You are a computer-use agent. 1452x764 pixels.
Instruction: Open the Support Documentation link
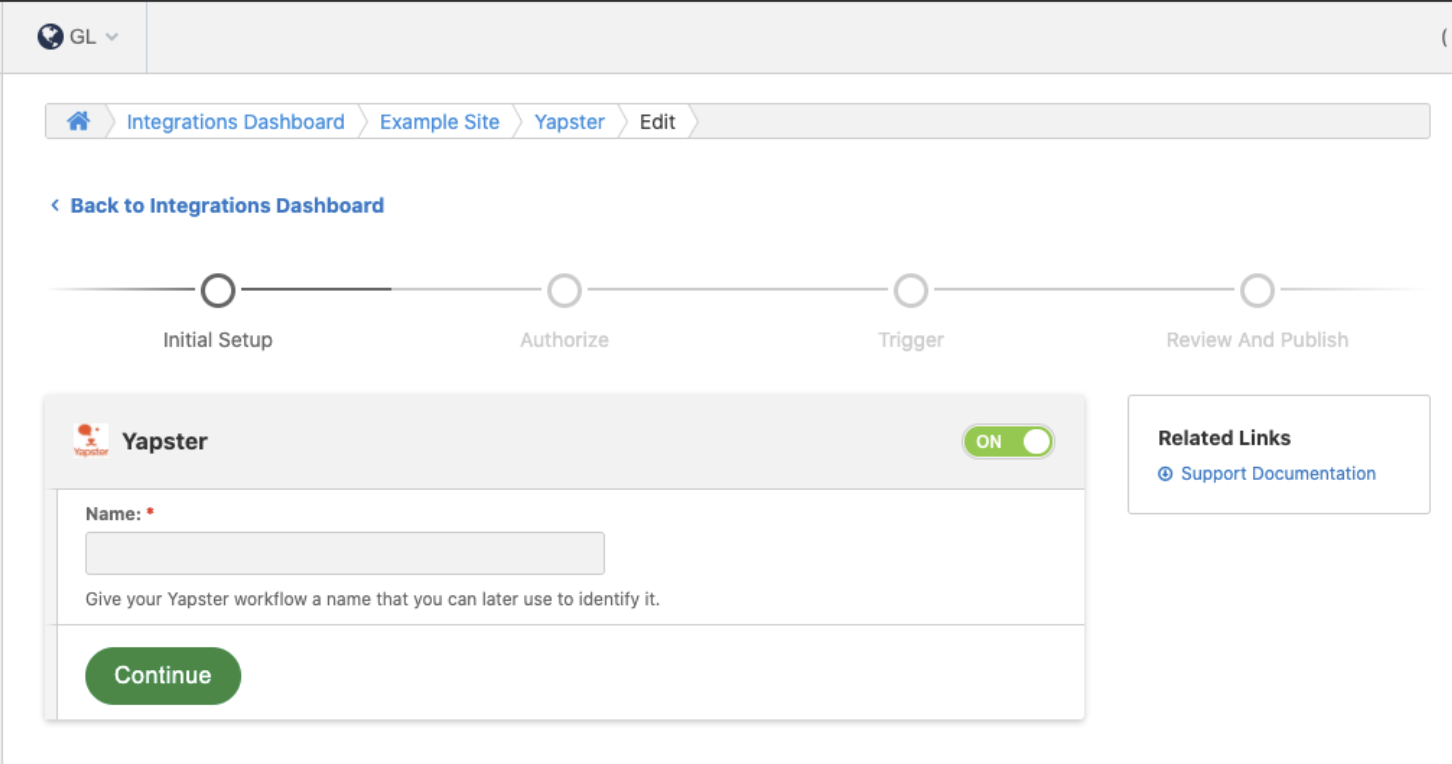[1277, 473]
